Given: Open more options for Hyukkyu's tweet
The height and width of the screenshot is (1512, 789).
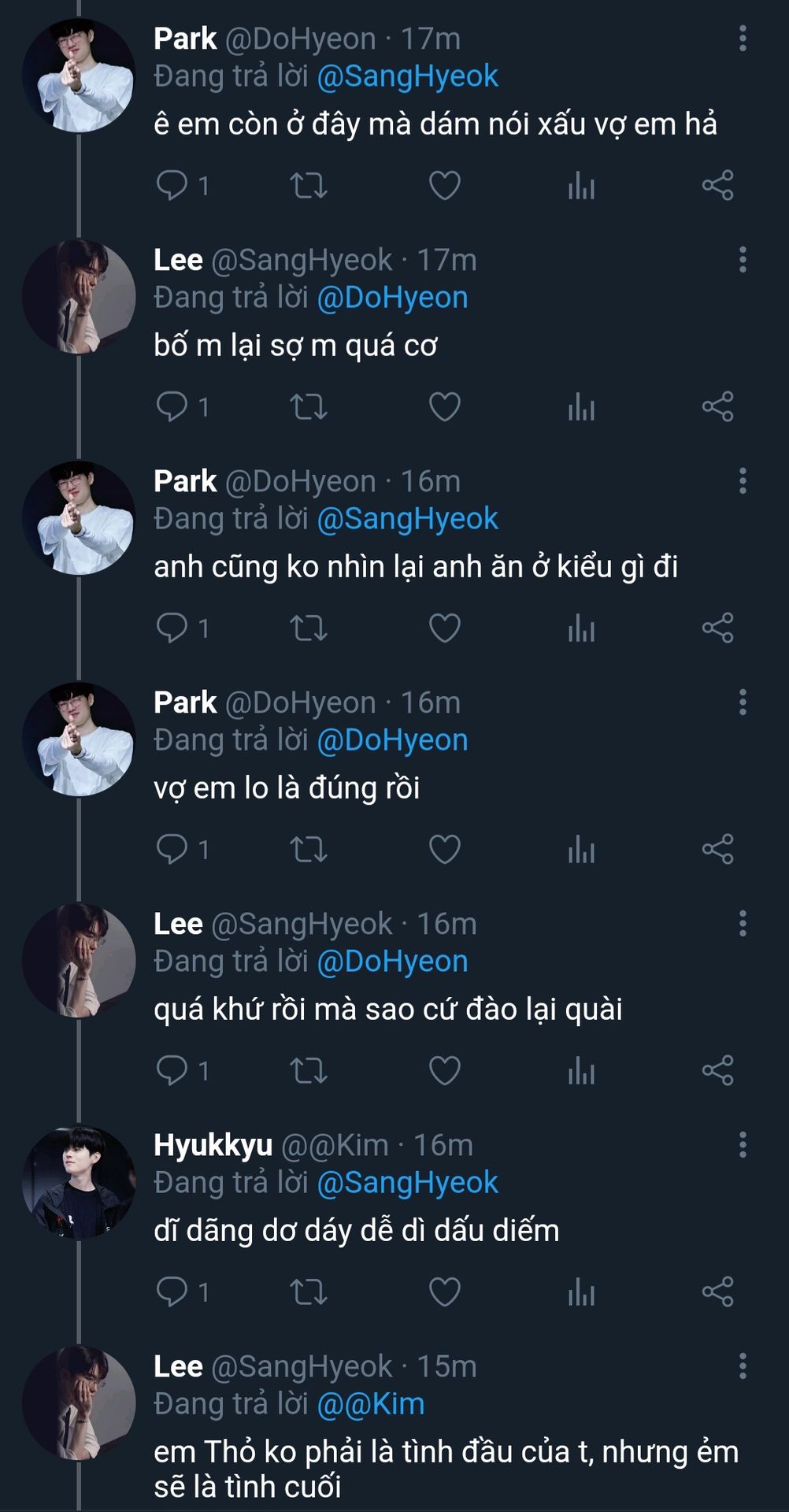Looking at the screenshot, I should click(743, 1145).
